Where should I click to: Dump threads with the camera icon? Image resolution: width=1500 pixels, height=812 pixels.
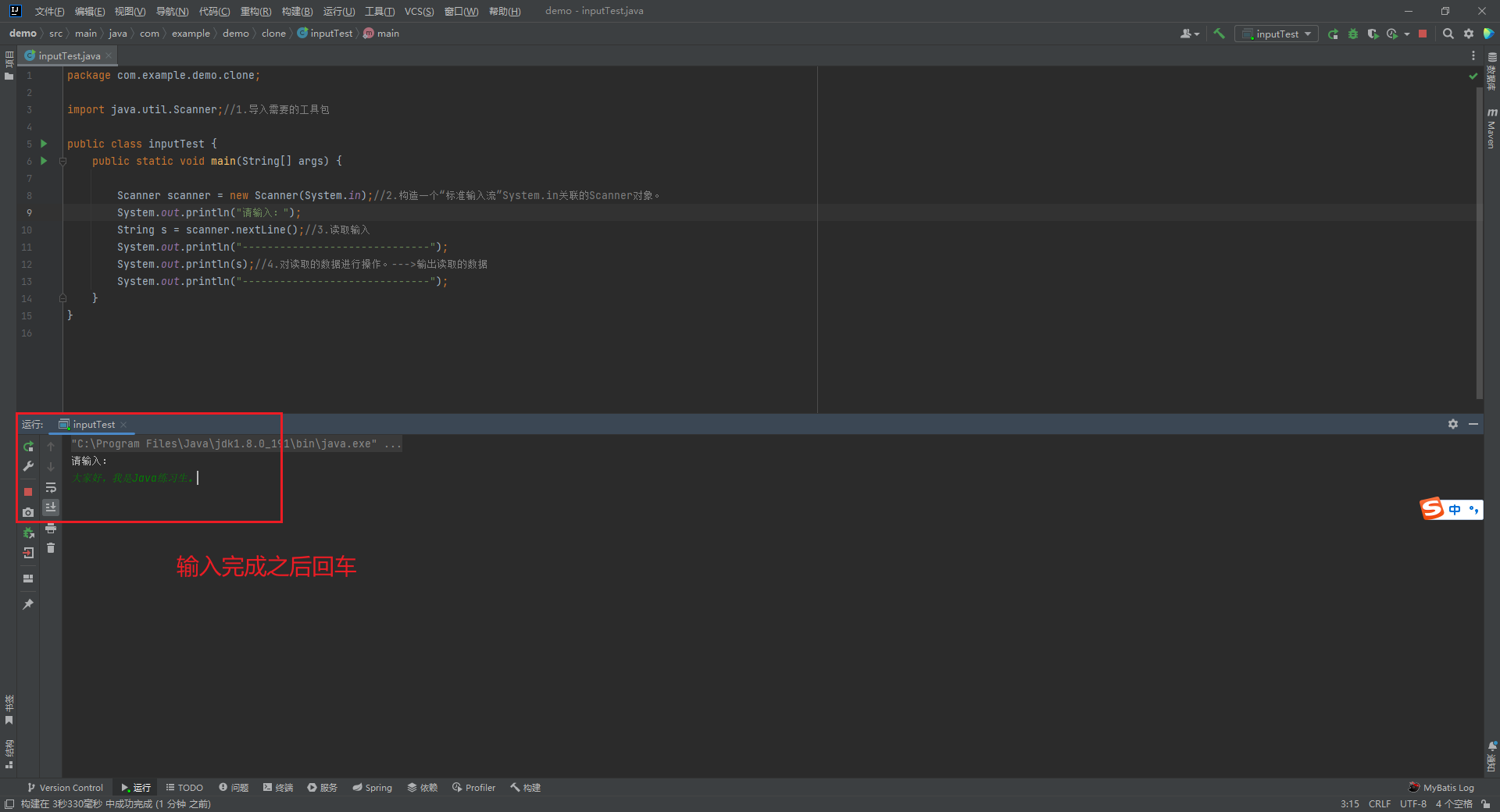(x=28, y=512)
